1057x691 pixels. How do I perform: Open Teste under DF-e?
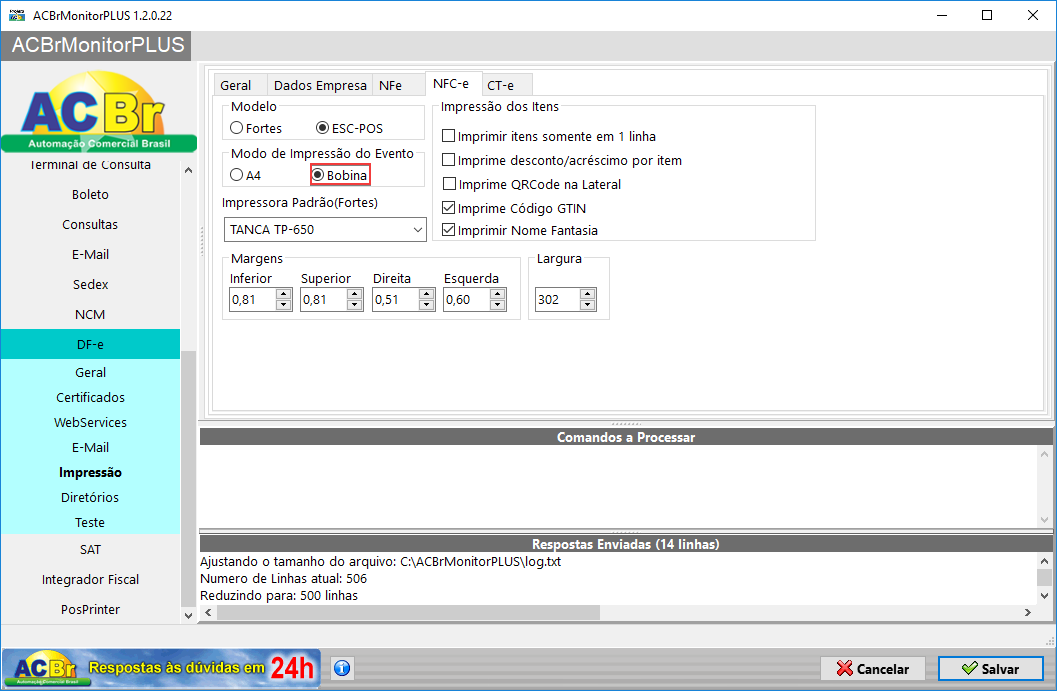(90, 522)
